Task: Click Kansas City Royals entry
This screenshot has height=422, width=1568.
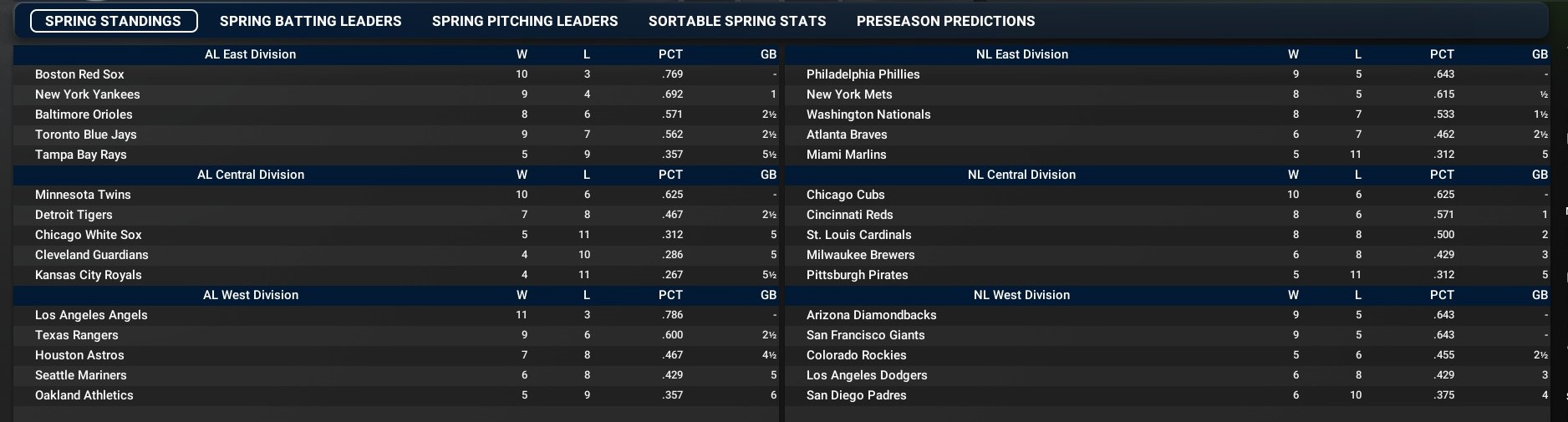Action: [88, 275]
